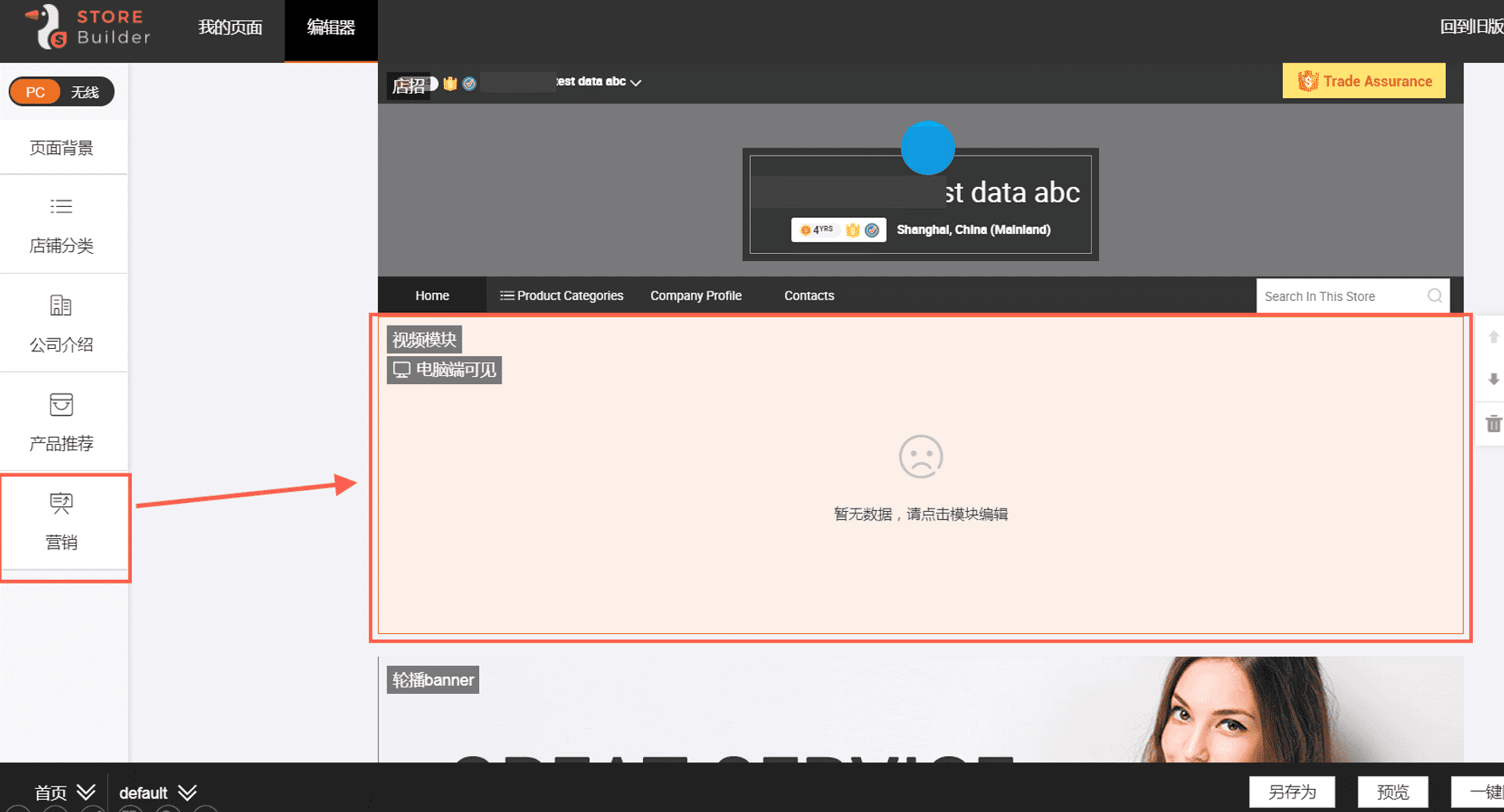
Task: Click the search magnifier icon
Action: (x=1435, y=296)
